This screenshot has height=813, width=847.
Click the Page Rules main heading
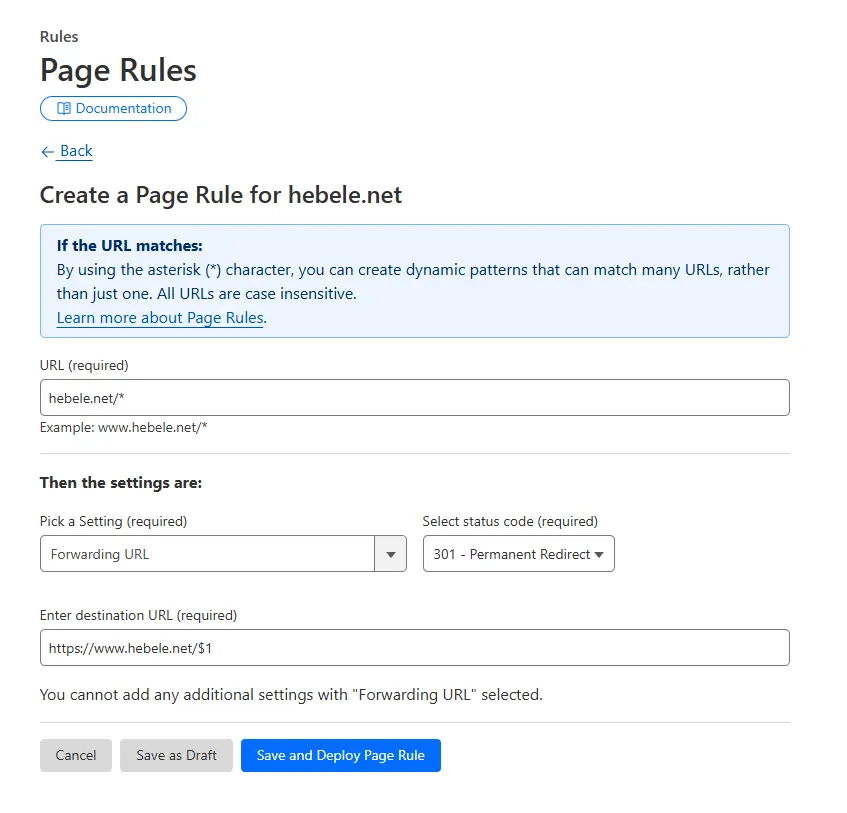[118, 70]
